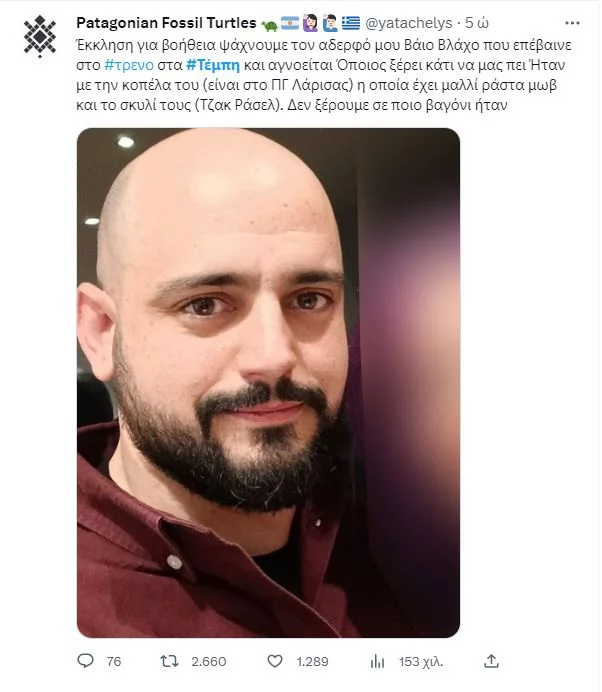Screen dimensions: 602x692
Task: Click the 153 χιλ. views count
Action: point(421,662)
